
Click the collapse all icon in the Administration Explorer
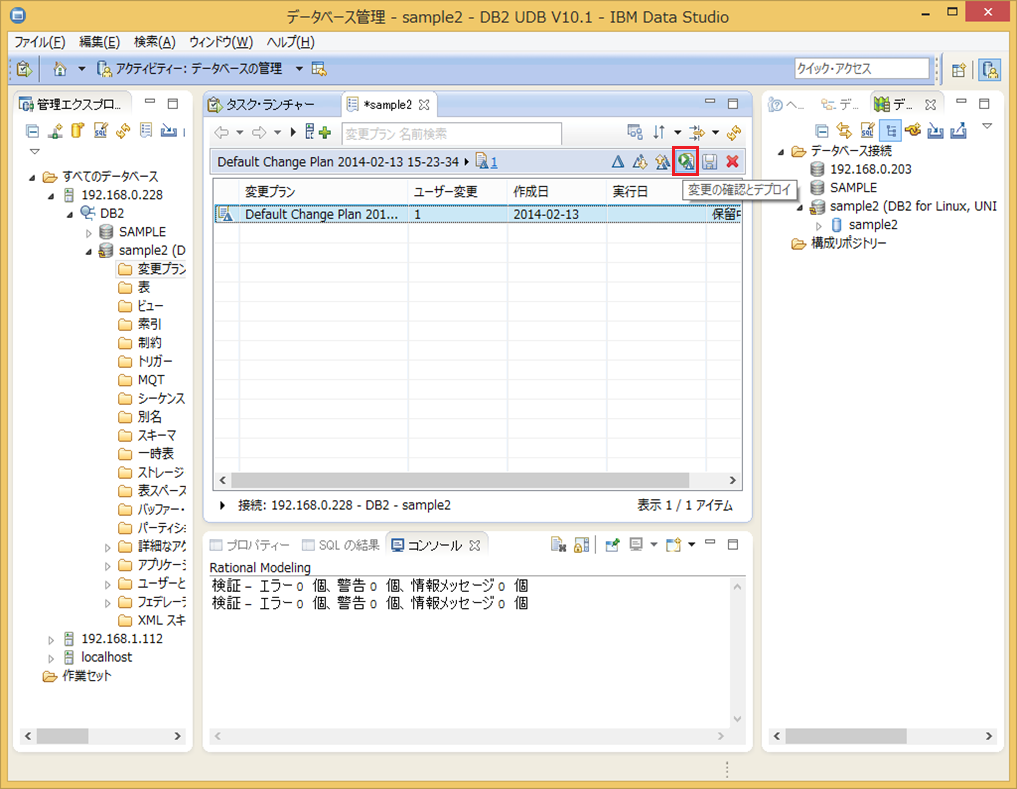coord(32,132)
